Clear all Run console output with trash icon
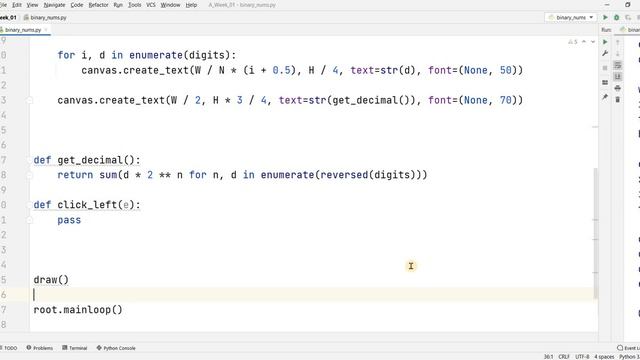 pos(618,100)
